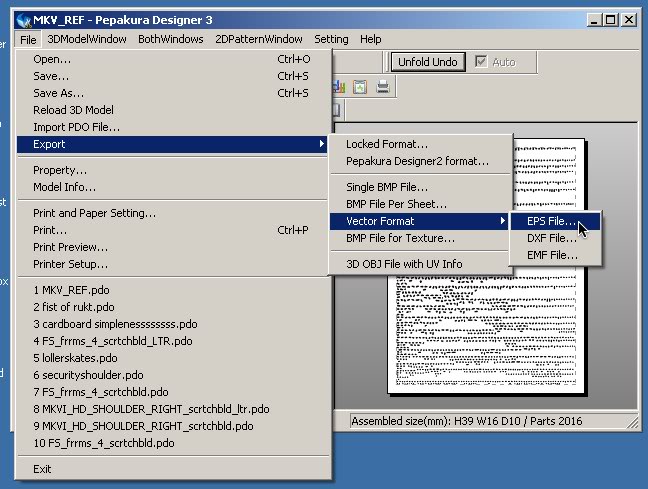Image resolution: width=648 pixels, height=489 pixels.
Task: Open Property... menu entry
Action: click(172, 170)
